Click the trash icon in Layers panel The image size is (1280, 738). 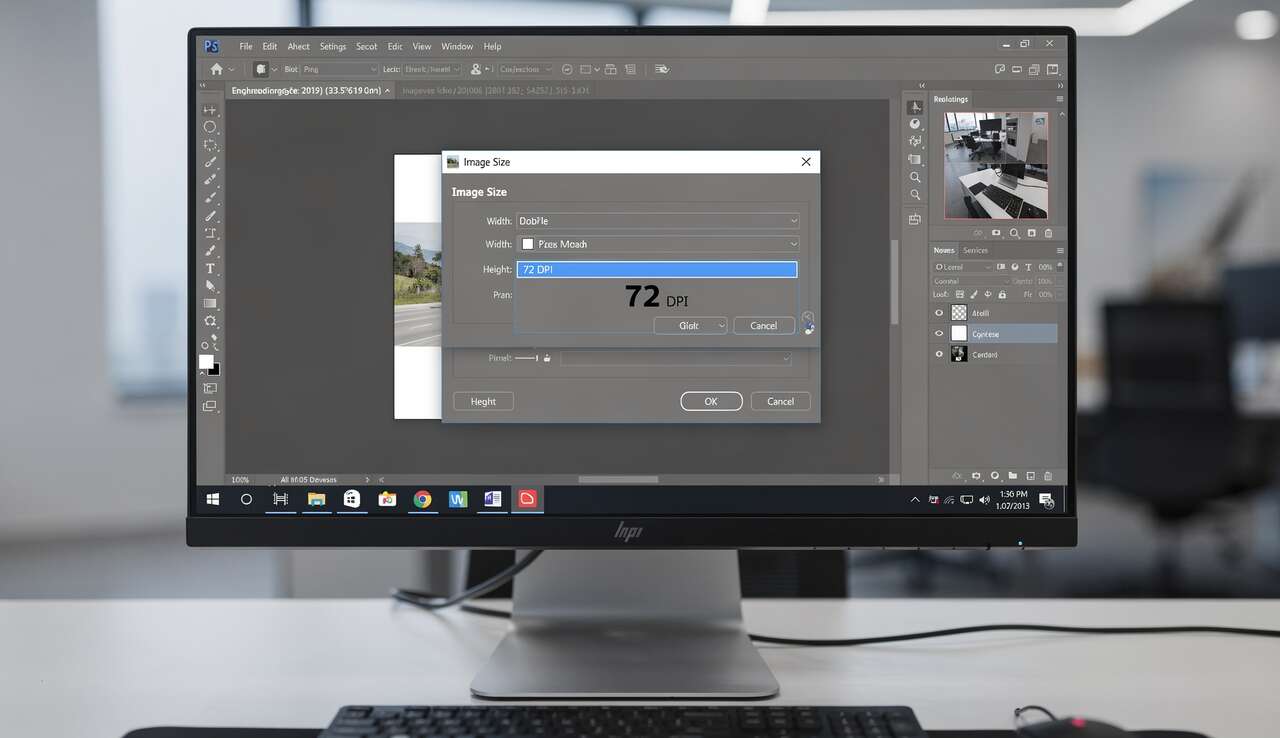(x=1048, y=476)
